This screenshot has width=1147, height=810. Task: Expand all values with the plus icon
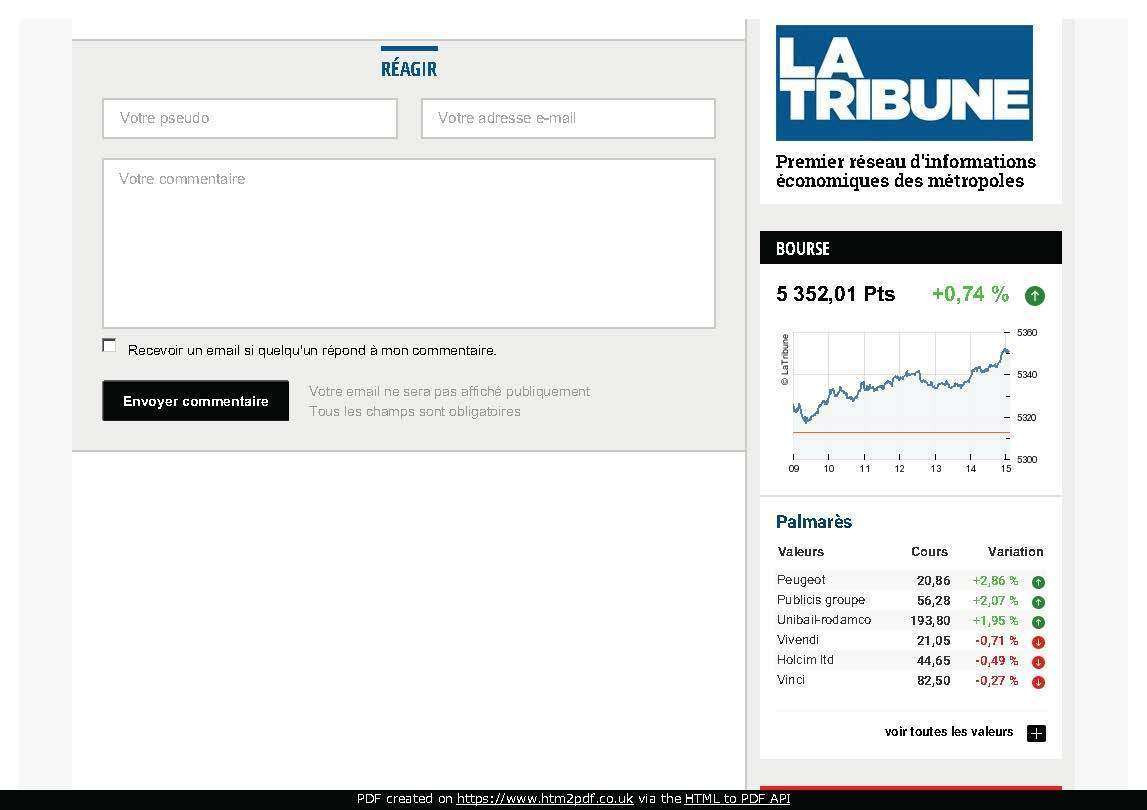pyautogui.click(x=1036, y=733)
